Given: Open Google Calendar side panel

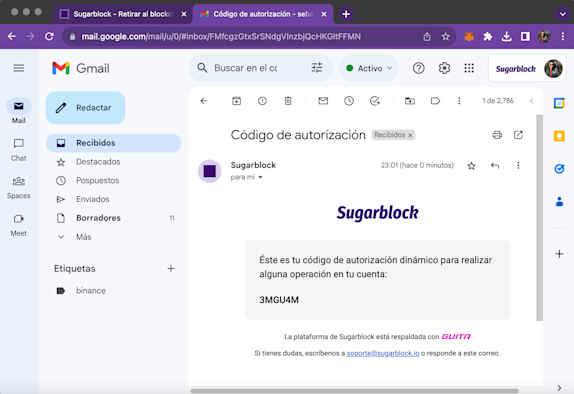Looking at the screenshot, I should 559,103.
